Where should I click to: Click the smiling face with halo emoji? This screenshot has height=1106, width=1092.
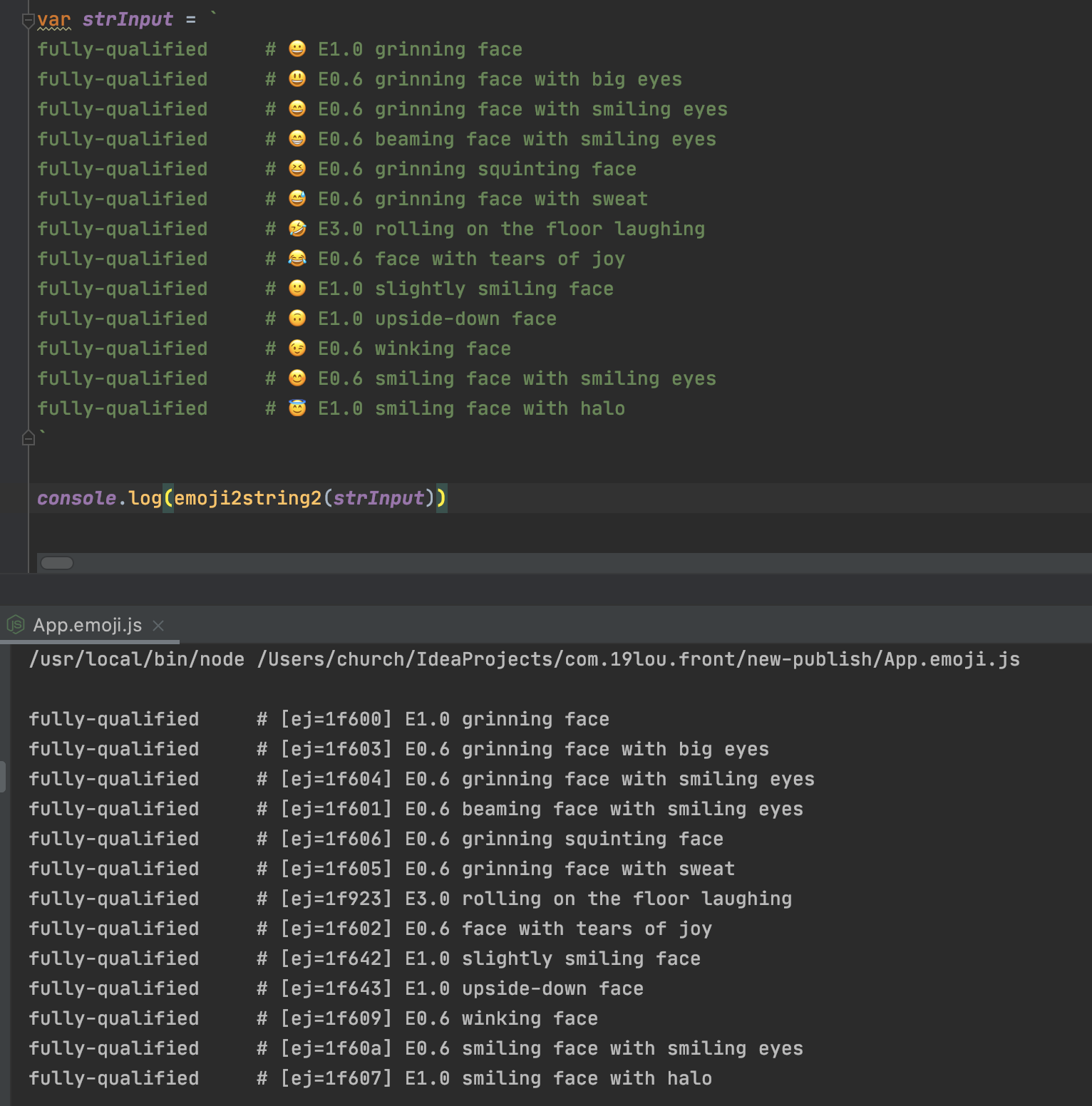click(x=297, y=408)
